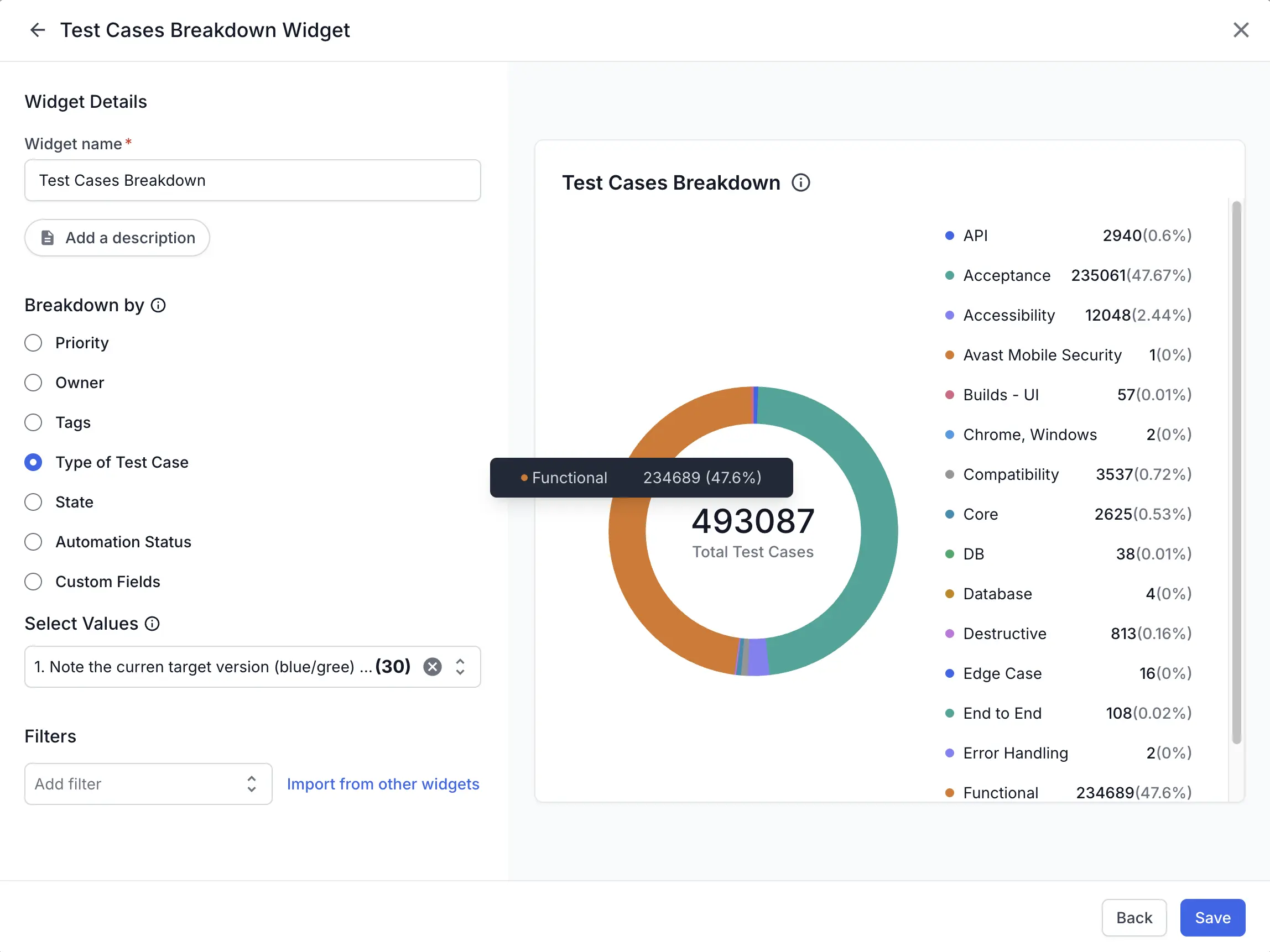Click the DB legend entry

[1068, 554]
